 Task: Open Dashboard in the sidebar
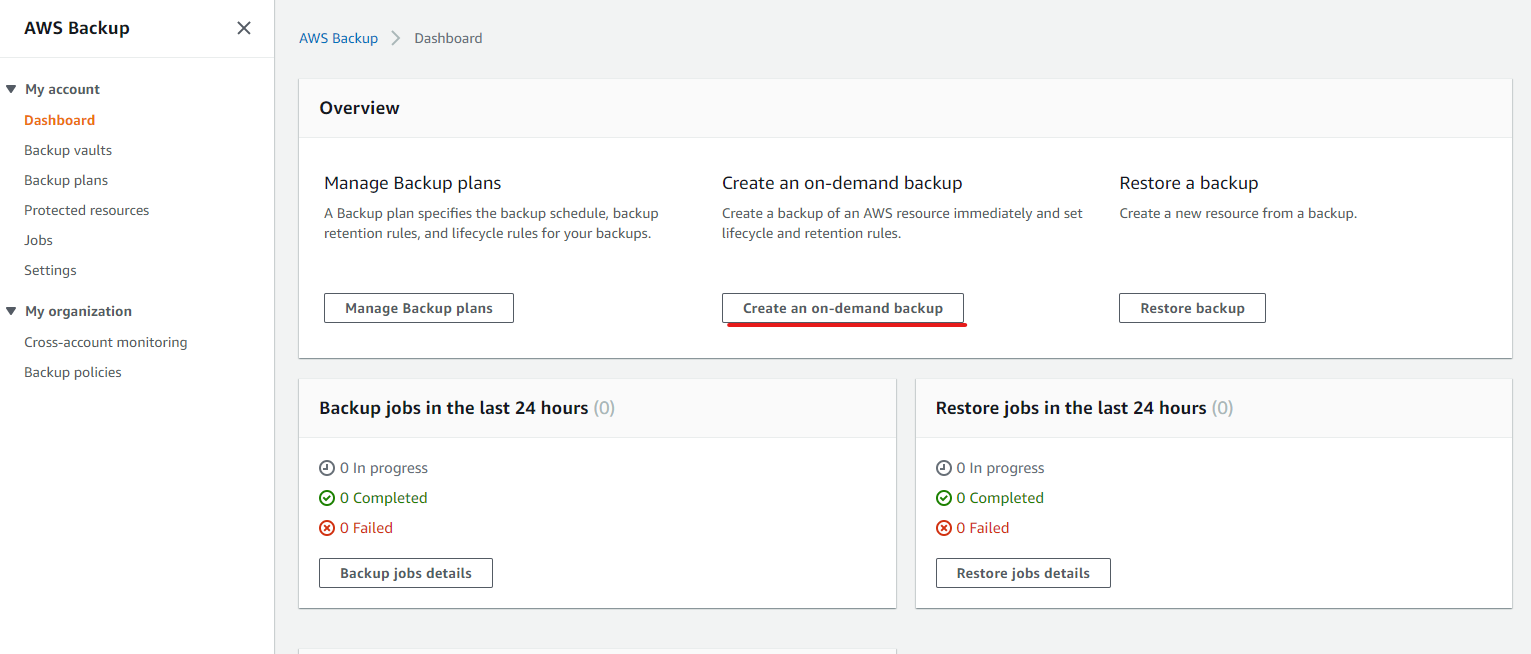coord(60,120)
